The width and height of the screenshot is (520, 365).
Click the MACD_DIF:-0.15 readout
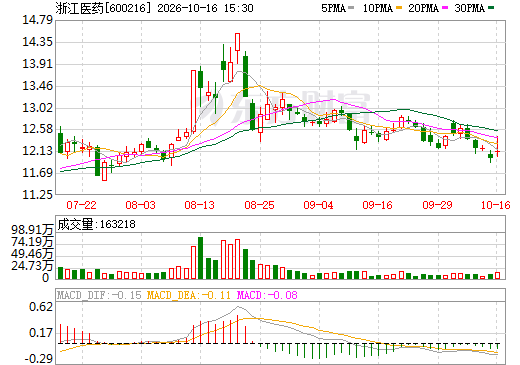tap(99, 295)
